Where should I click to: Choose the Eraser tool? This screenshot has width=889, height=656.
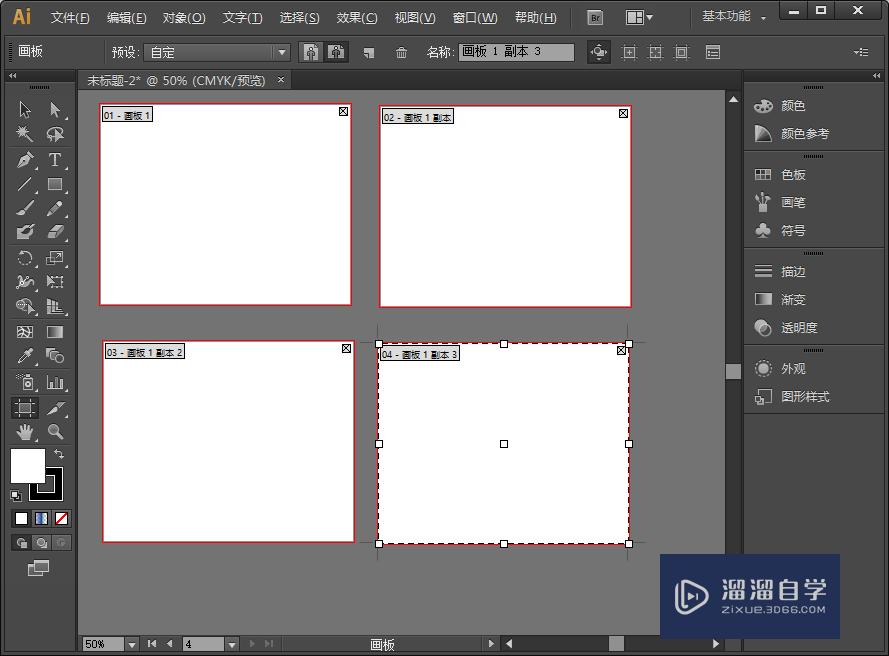55,232
